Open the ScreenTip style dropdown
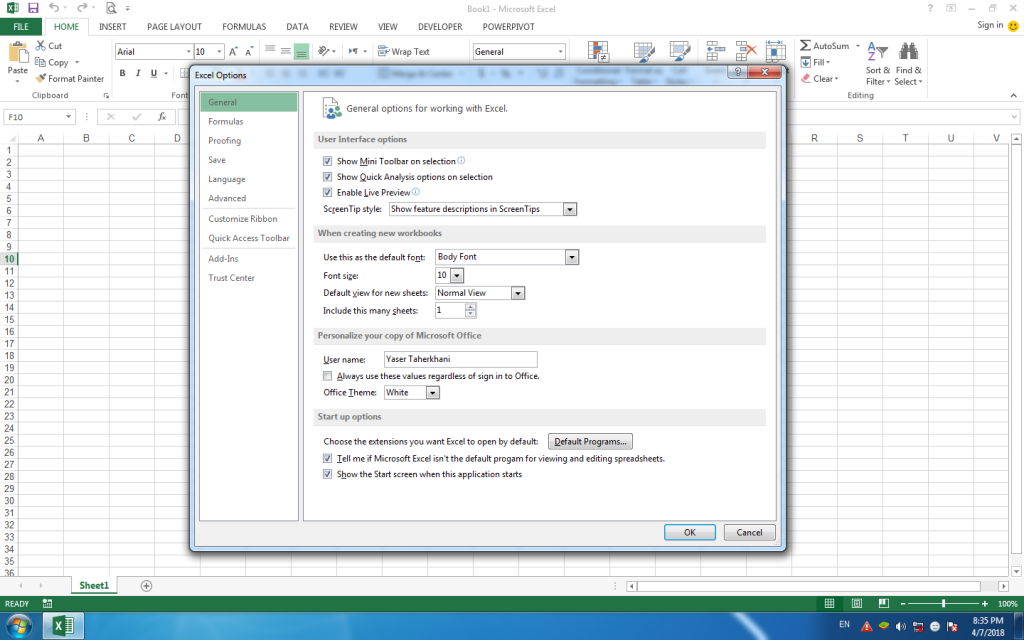The image size is (1024, 640). tap(569, 209)
